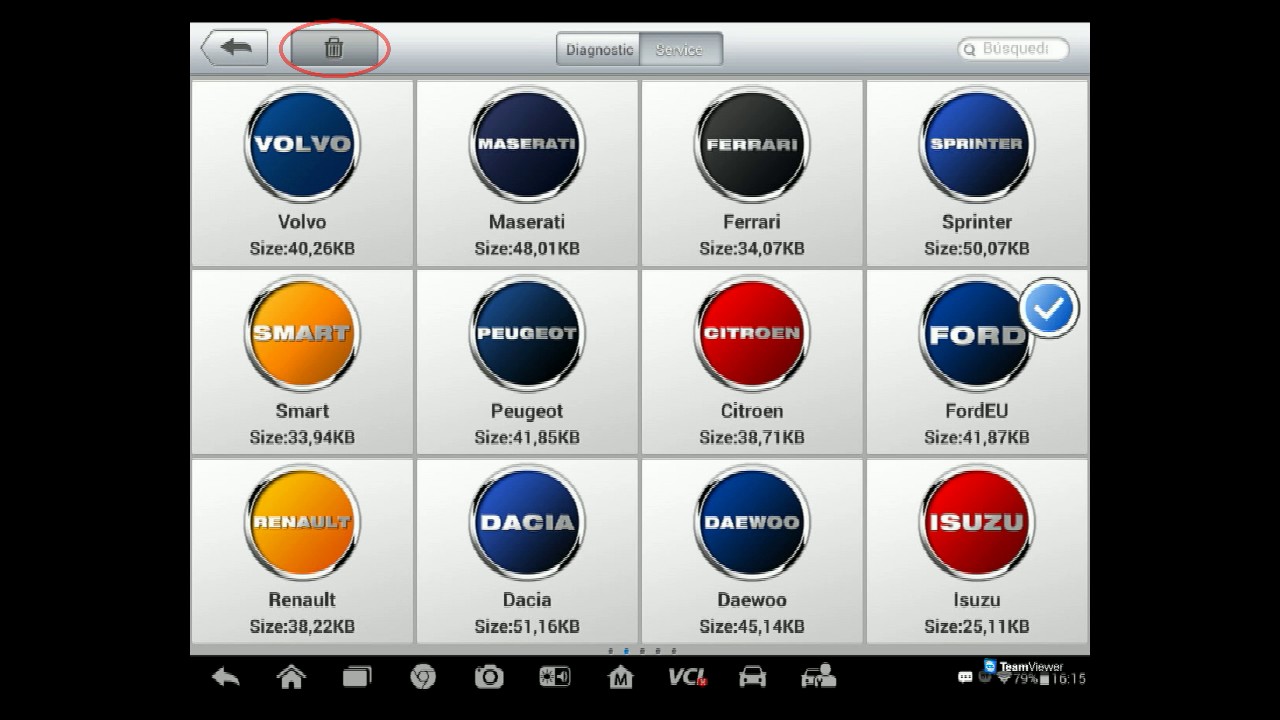Click the 'FordEU' name label
Screen dimensions: 1280x720
[x=977, y=411]
